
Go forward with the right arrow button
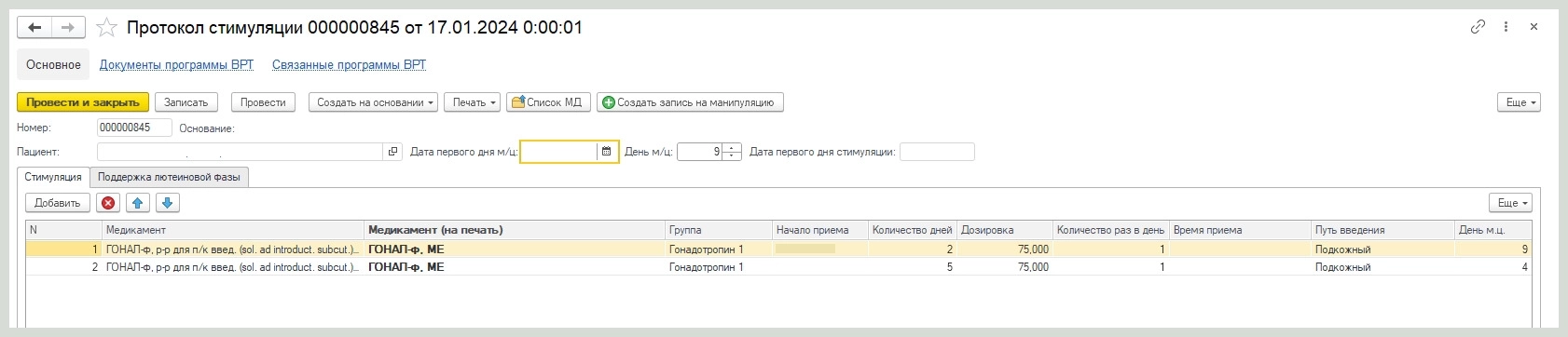(68, 28)
